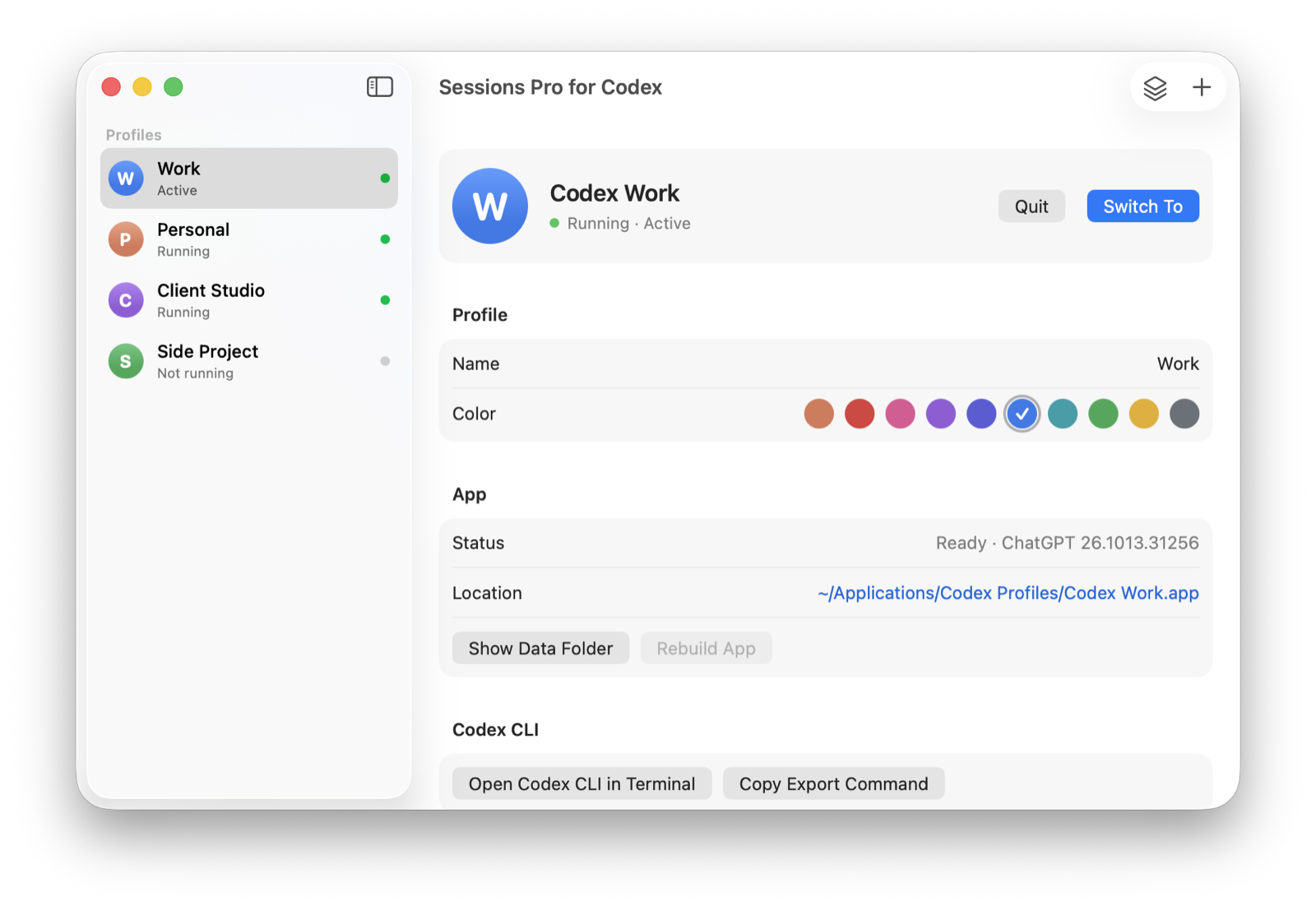Click the Client Studio C avatar
This screenshot has height=910, width=1316.
coord(126,300)
